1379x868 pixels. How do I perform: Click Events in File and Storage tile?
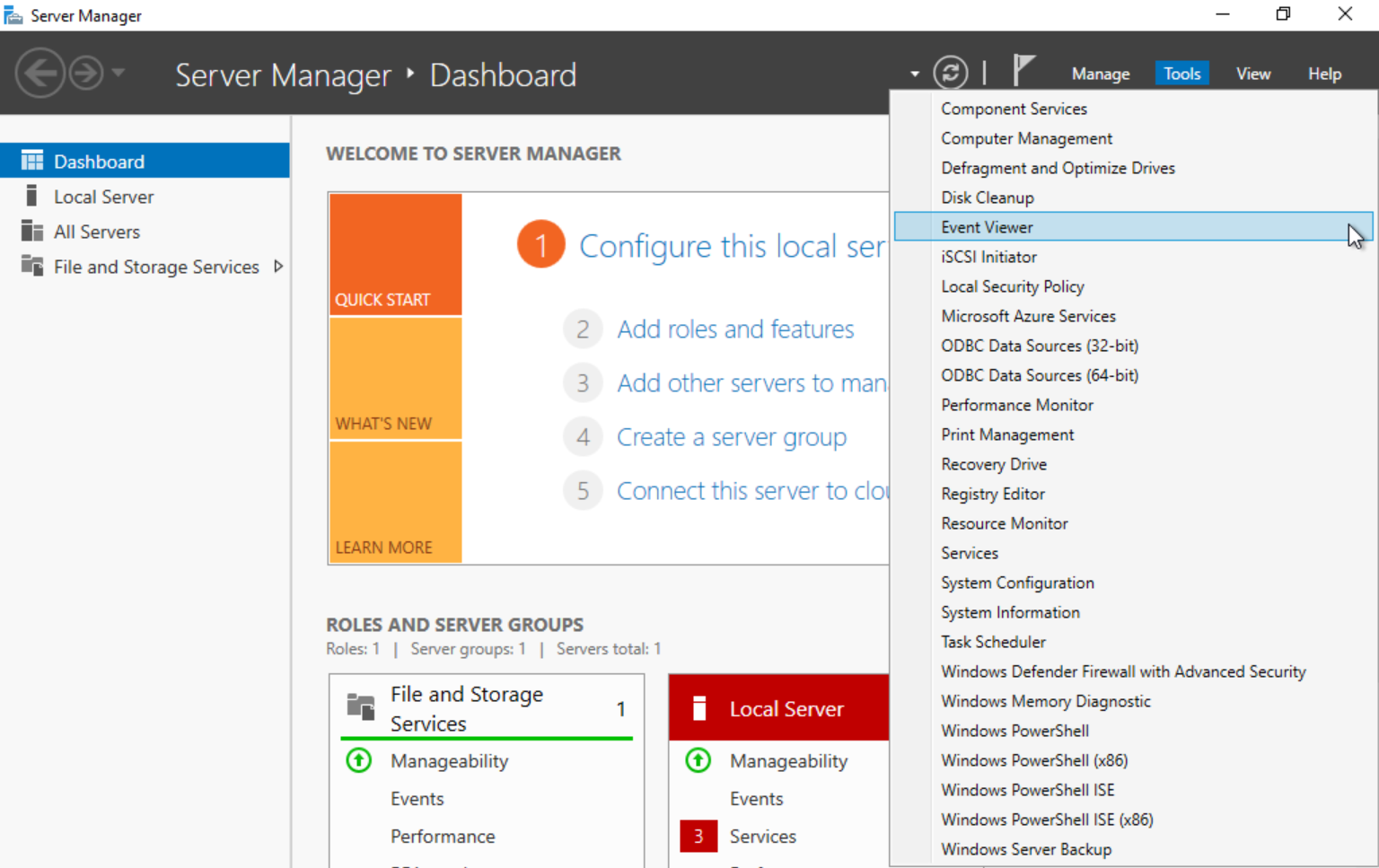[417, 799]
